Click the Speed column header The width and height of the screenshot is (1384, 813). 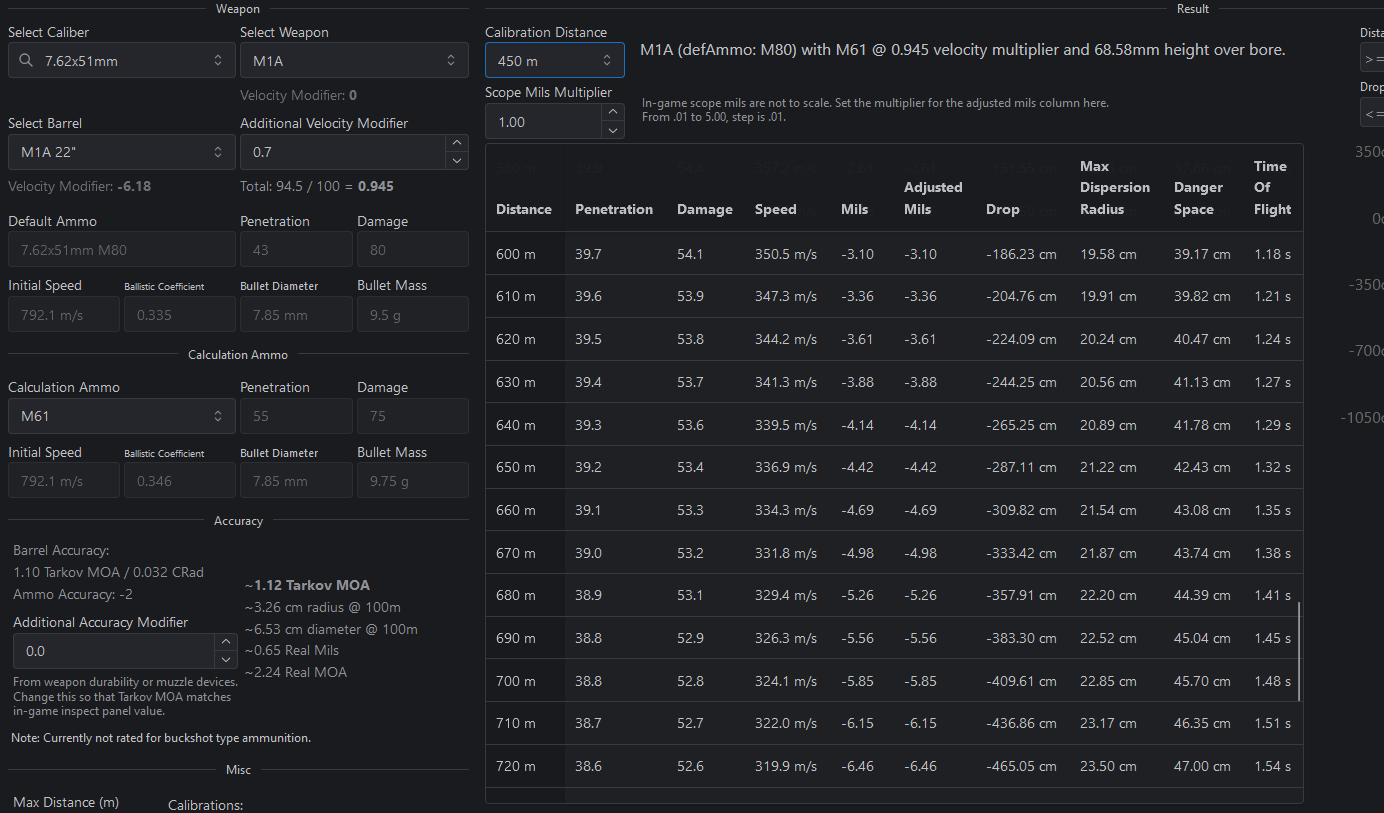776,209
